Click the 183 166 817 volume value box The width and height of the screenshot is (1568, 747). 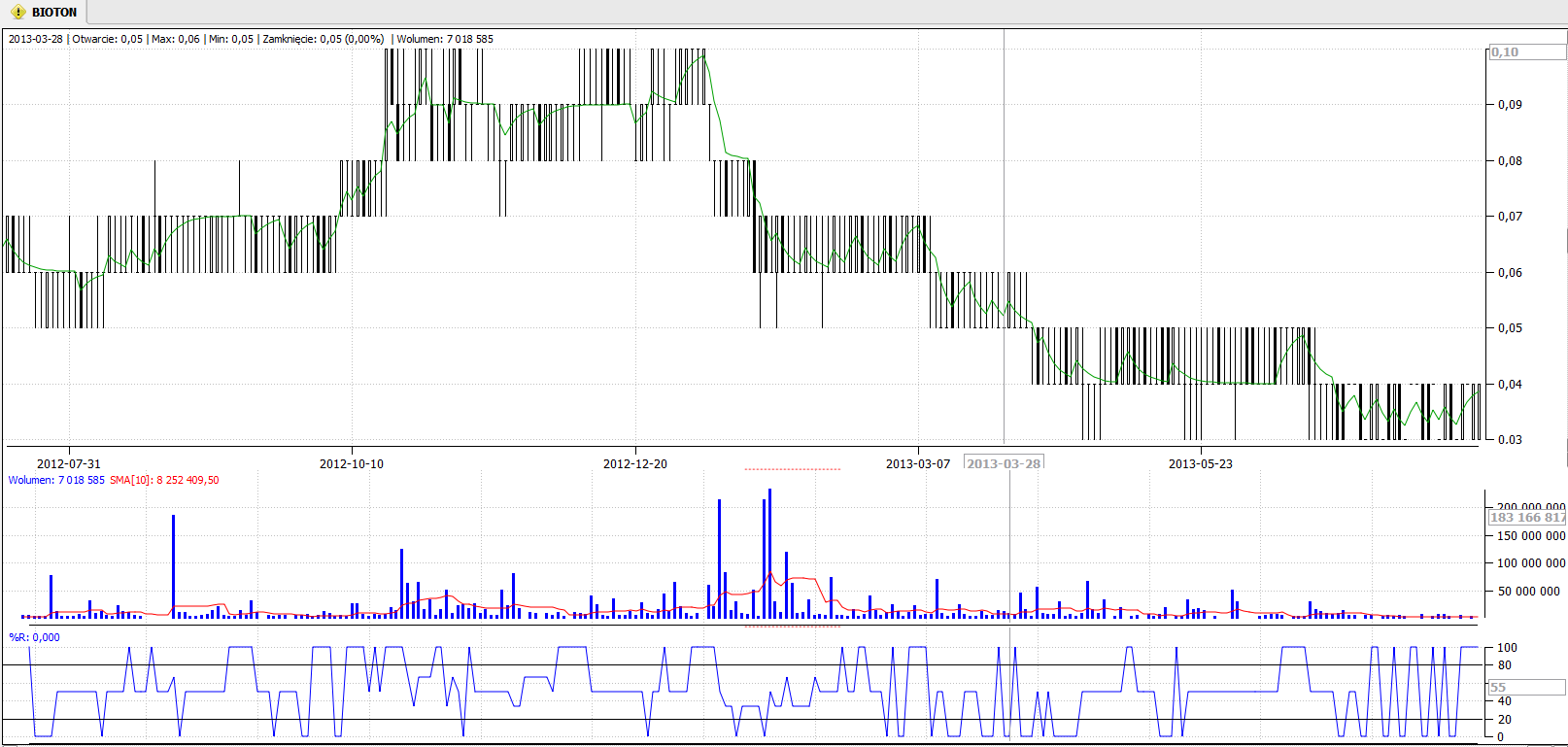[1527, 518]
